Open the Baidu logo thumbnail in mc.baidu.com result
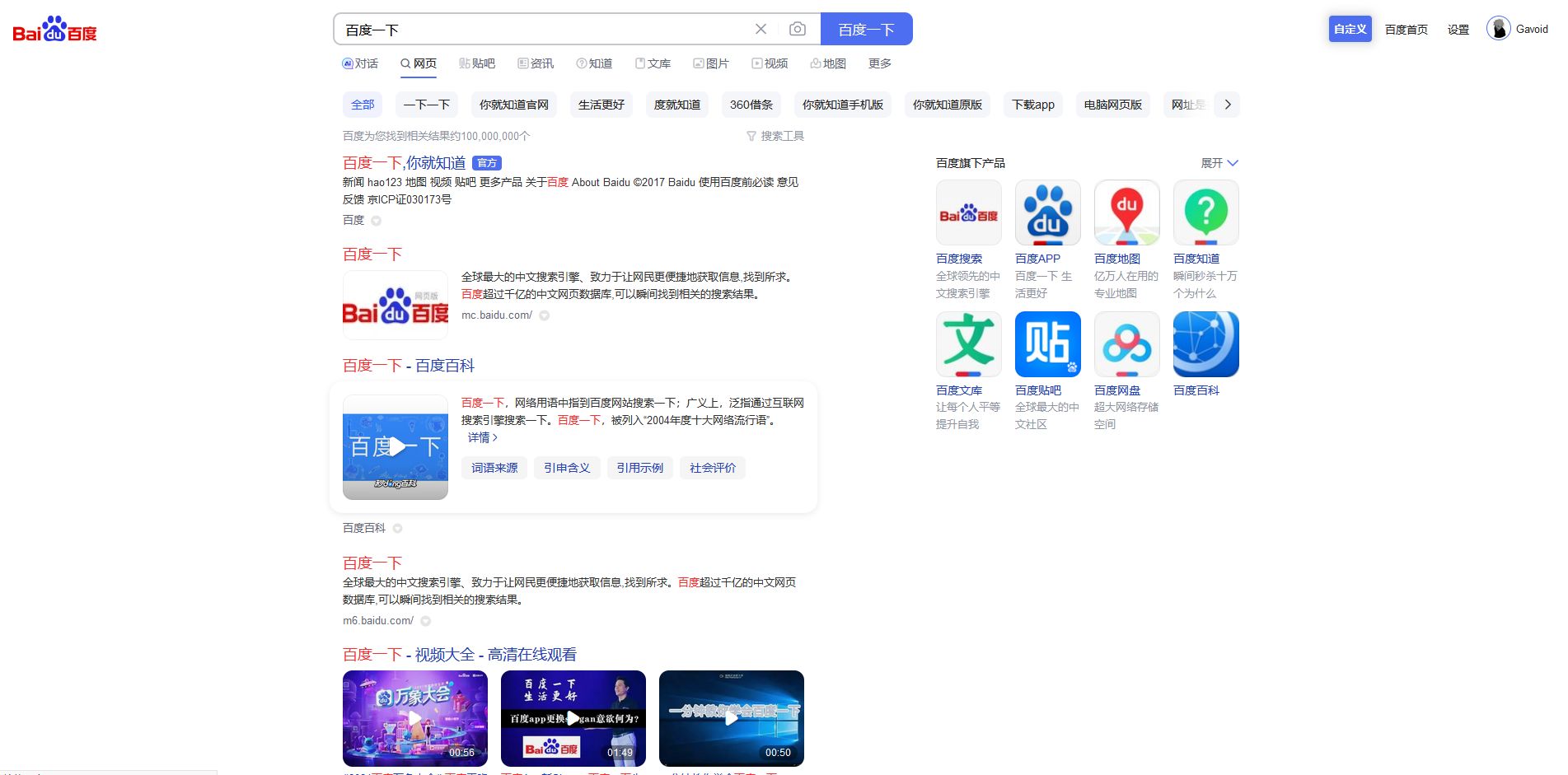 pyautogui.click(x=396, y=306)
